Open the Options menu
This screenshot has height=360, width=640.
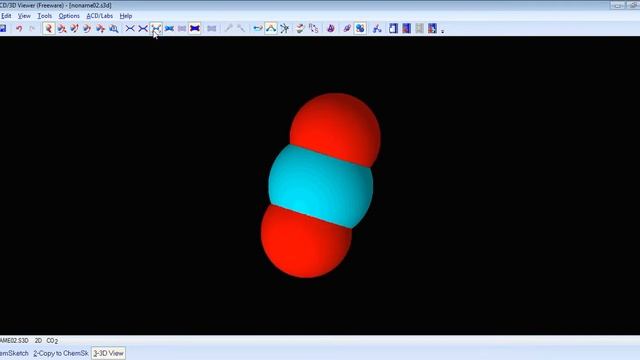69,16
